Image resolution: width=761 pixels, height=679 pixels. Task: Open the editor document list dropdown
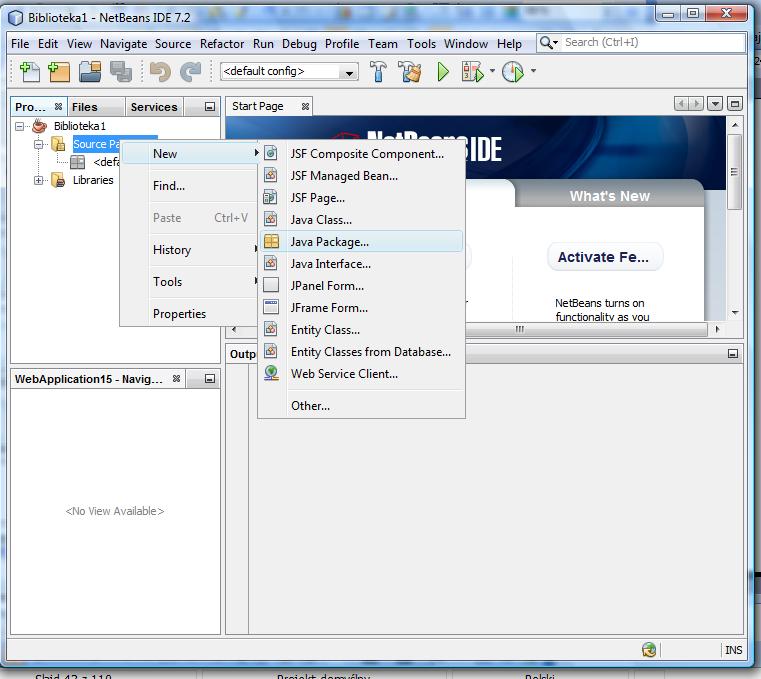pos(714,104)
